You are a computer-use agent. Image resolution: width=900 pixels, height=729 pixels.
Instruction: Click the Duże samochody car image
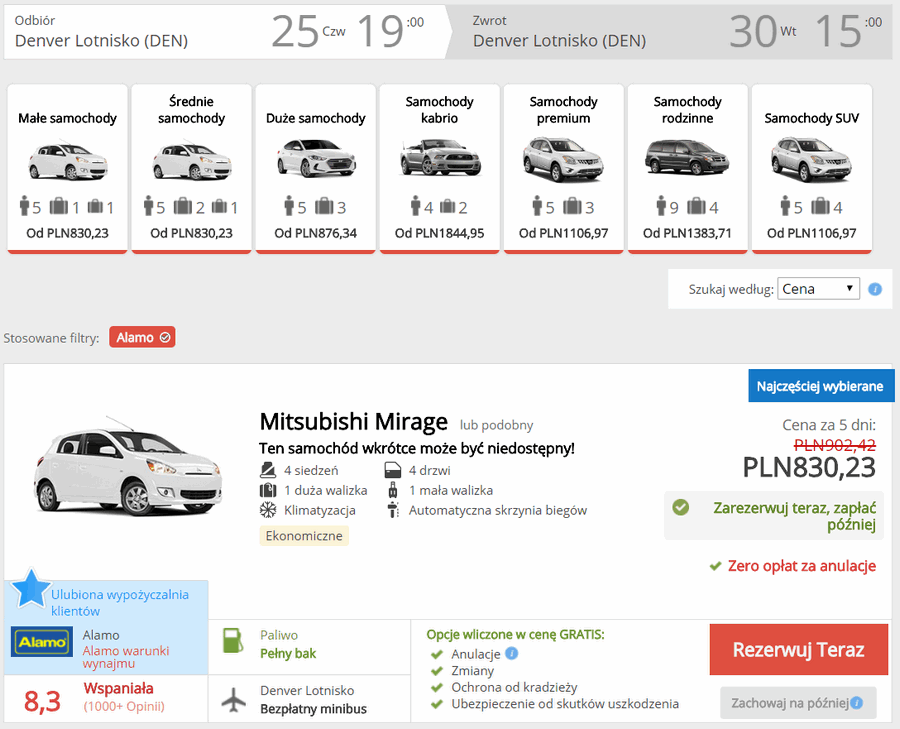(x=316, y=158)
